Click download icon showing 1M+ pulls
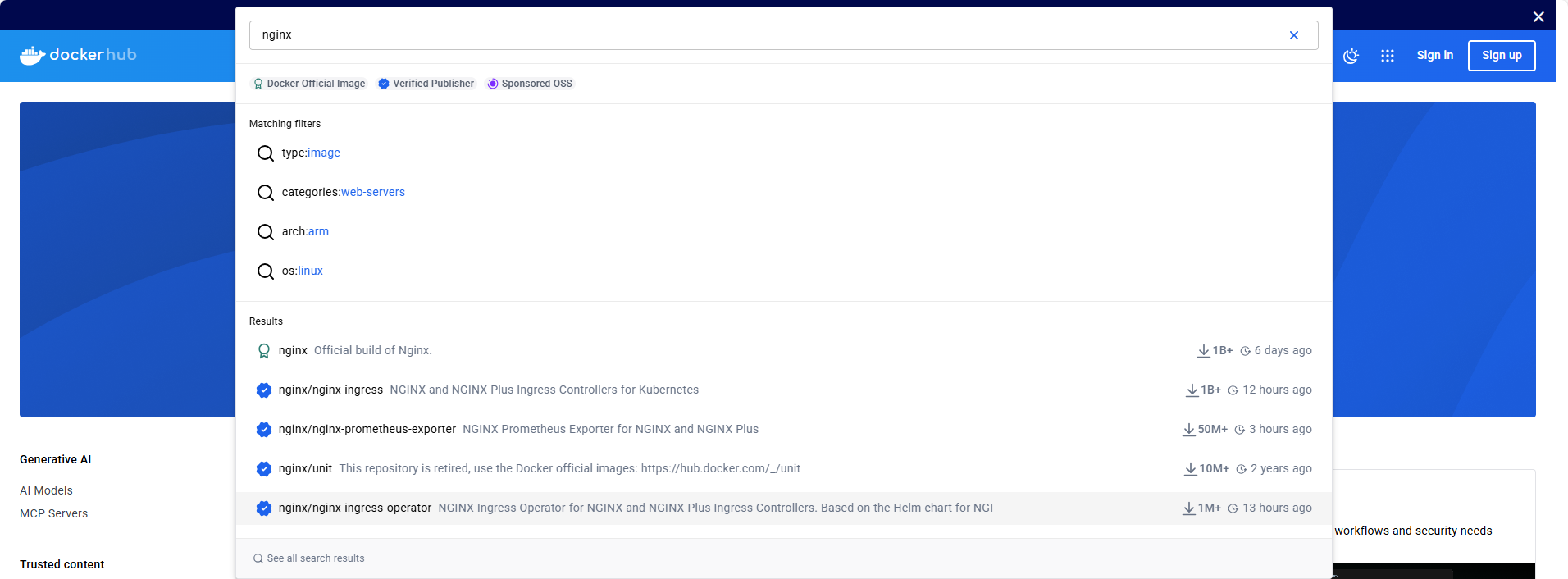 (x=1188, y=508)
